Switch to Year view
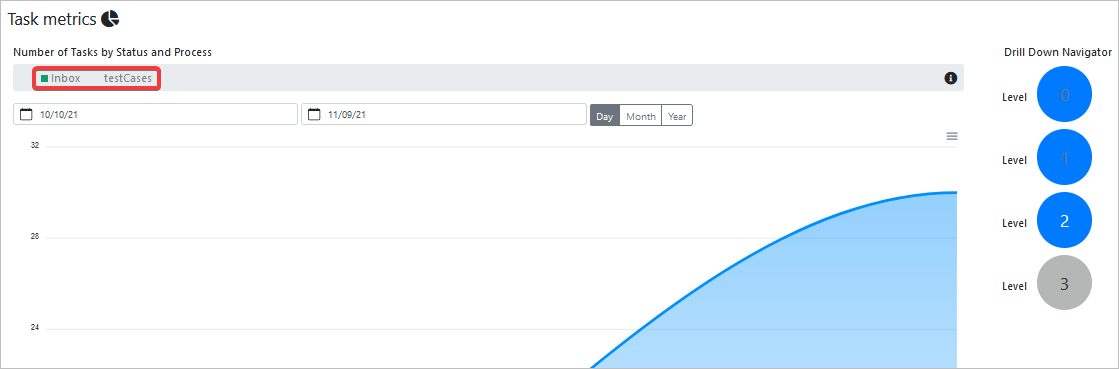Viewport: 1119px width, 369px height. [x=677, y=116]
